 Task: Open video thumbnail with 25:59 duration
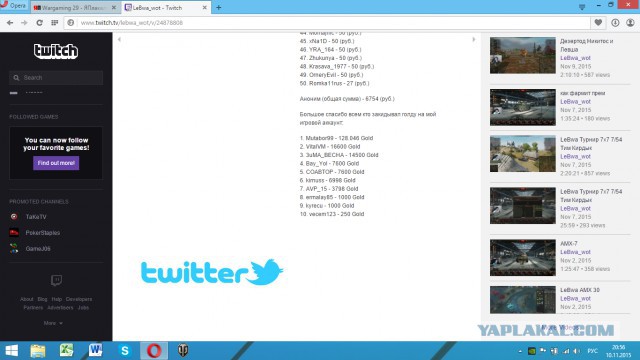click(522, 206)
